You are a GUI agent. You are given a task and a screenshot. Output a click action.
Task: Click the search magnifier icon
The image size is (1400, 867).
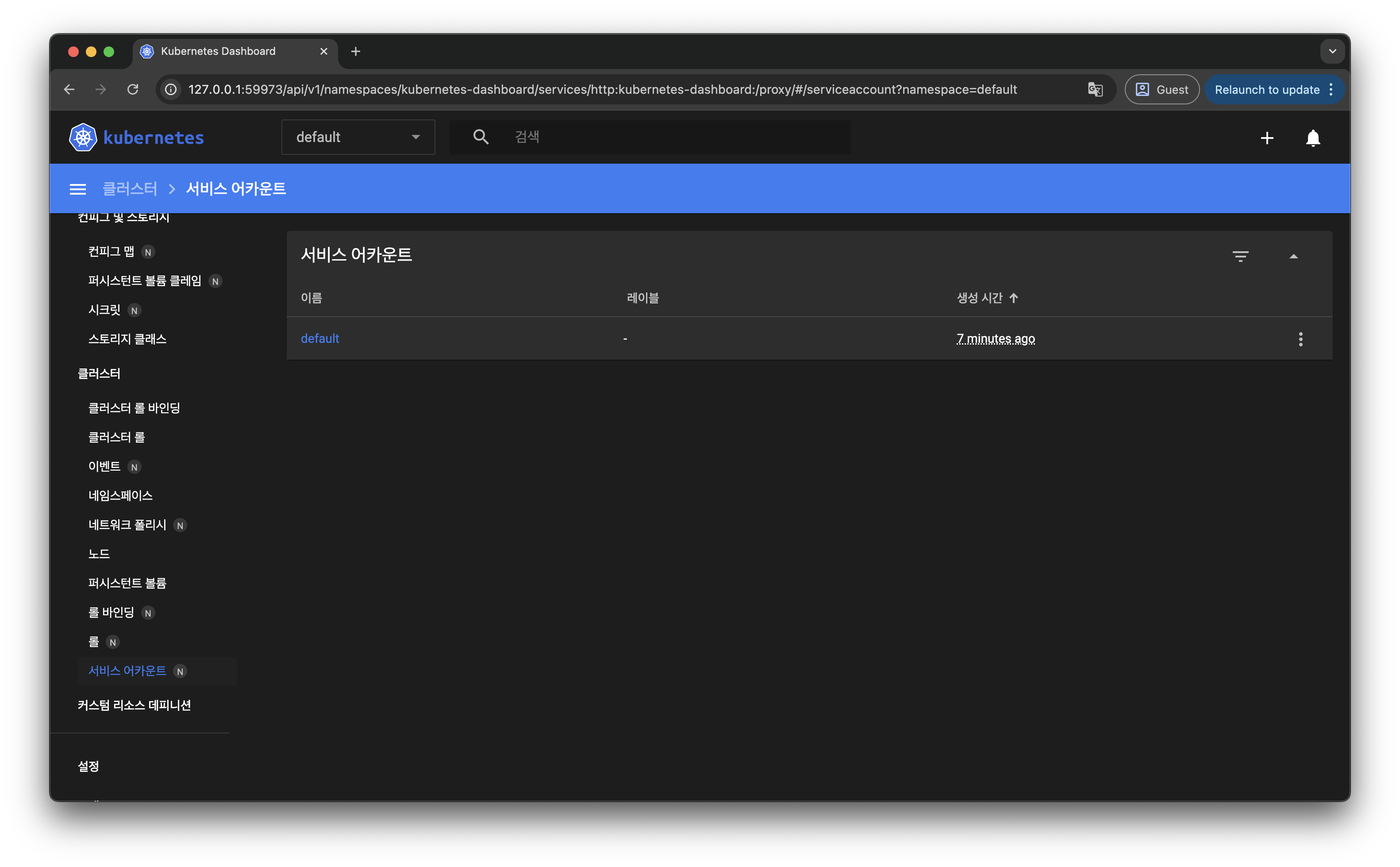(481, 137)
